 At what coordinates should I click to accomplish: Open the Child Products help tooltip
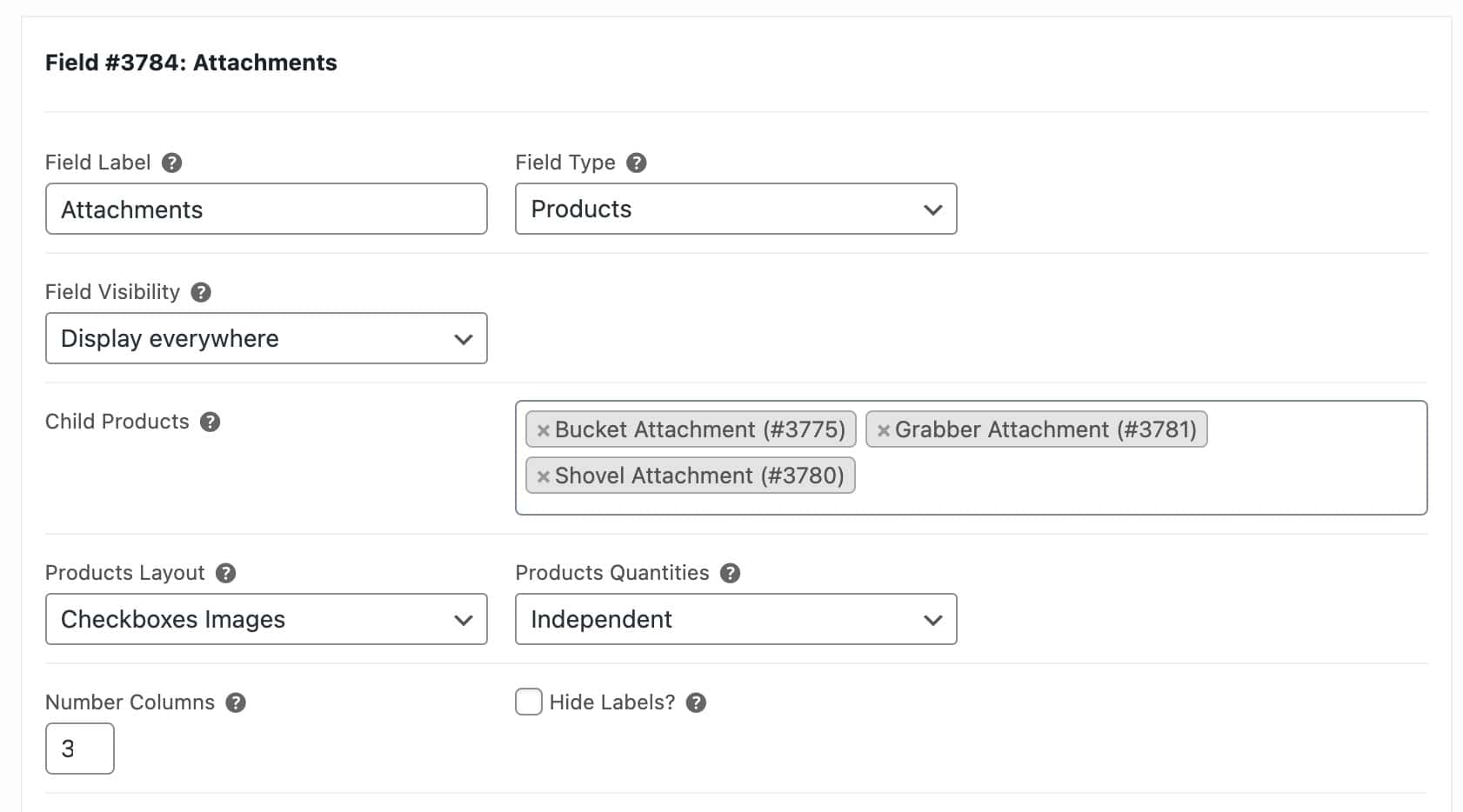(209, 422)
